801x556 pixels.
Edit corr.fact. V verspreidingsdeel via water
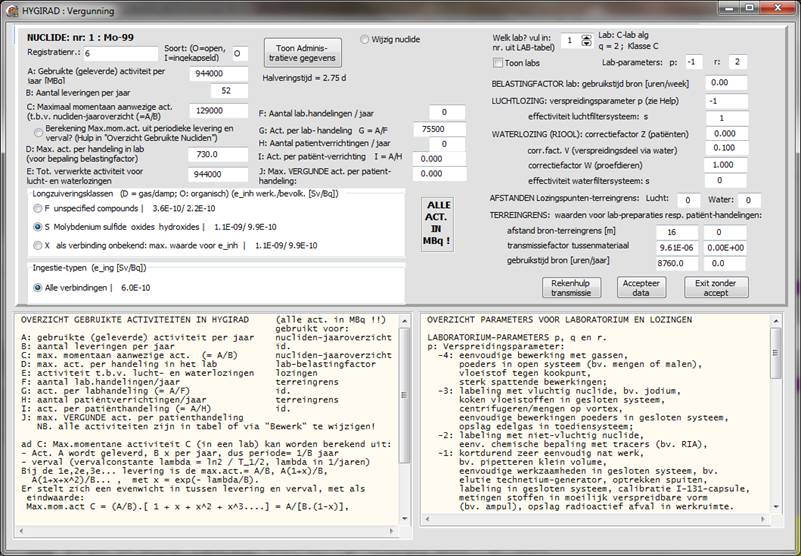tap(725, 148)
